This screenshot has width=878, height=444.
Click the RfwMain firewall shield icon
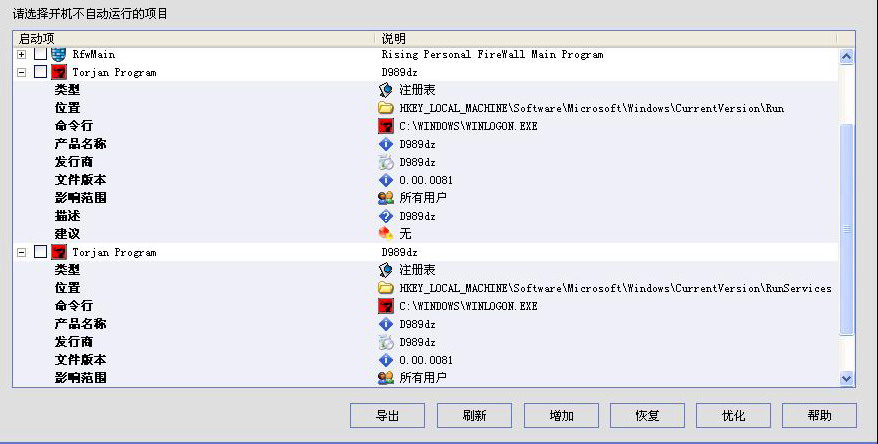pos(59,54)
